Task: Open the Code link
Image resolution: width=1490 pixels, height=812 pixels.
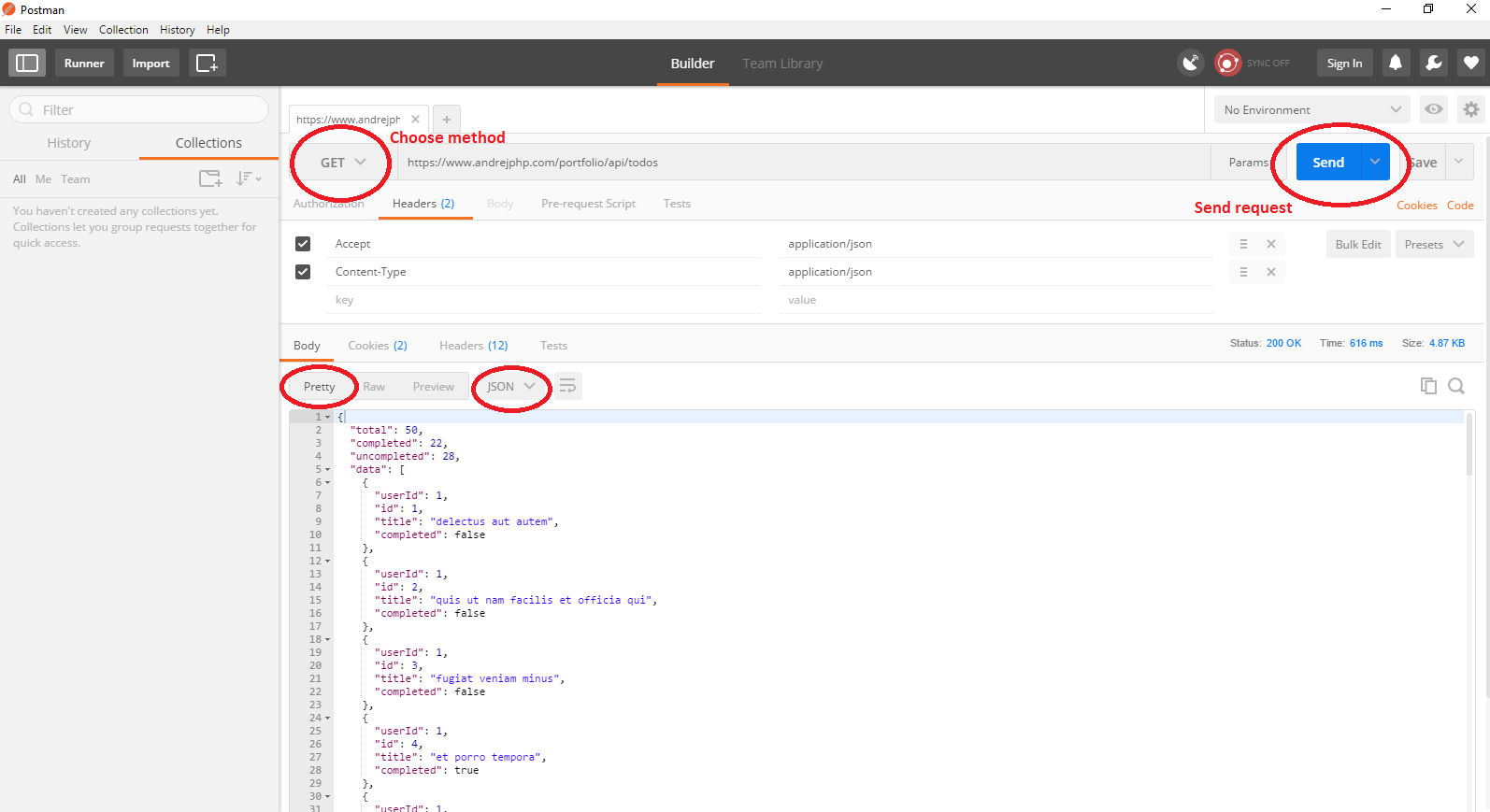Action: (x=1460, y=206)
